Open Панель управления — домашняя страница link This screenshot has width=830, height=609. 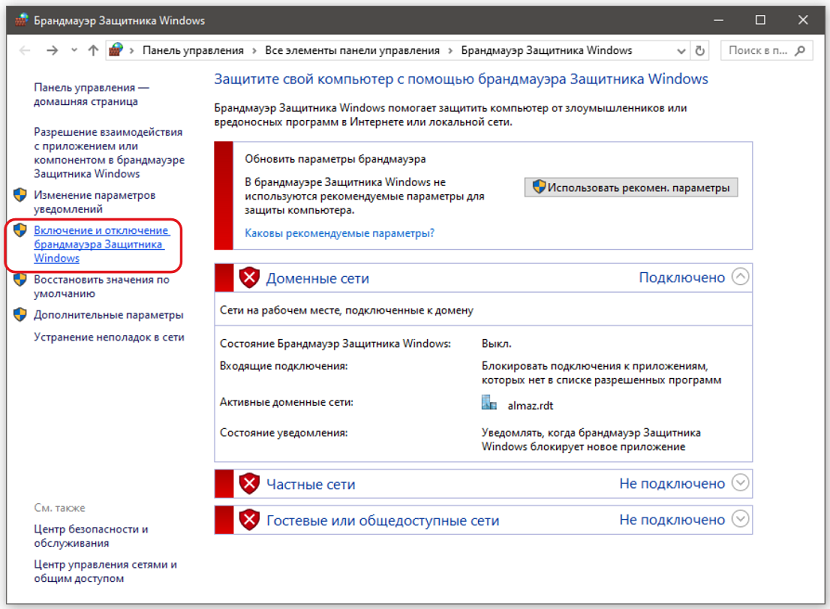click(x=91, y=94)
